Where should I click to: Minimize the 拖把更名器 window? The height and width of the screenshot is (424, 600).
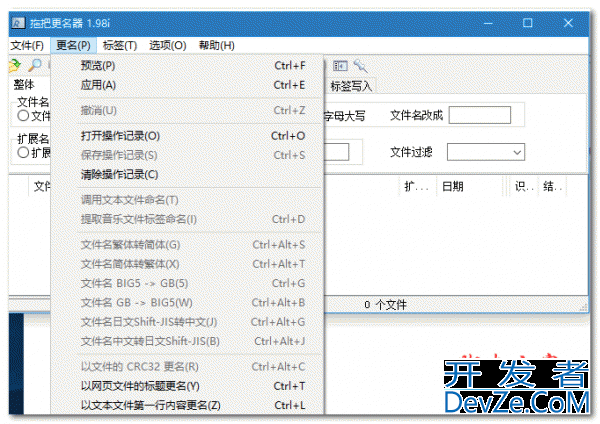coord(488,23)
